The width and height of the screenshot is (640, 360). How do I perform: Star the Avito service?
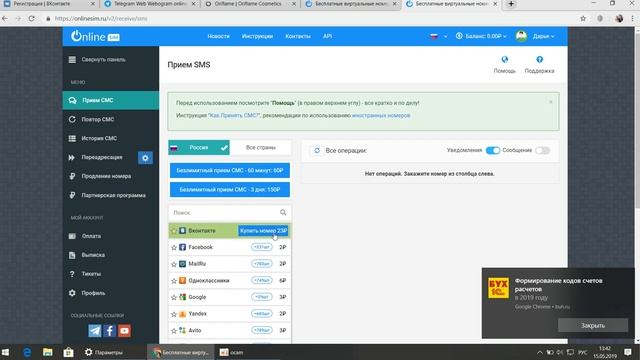coord(174,331)
